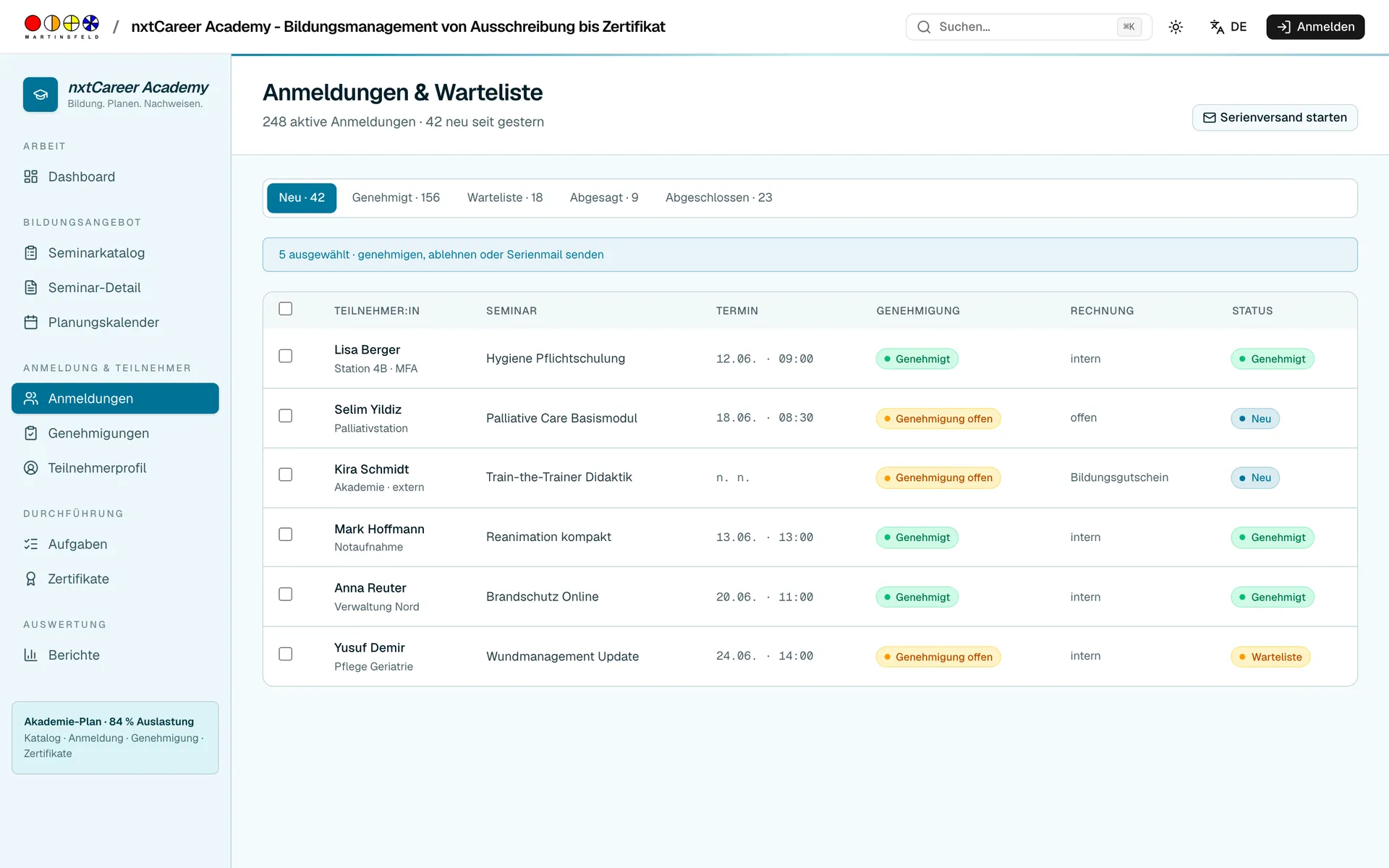Tick the checkbox for Lisa Berger

[286, 356]
